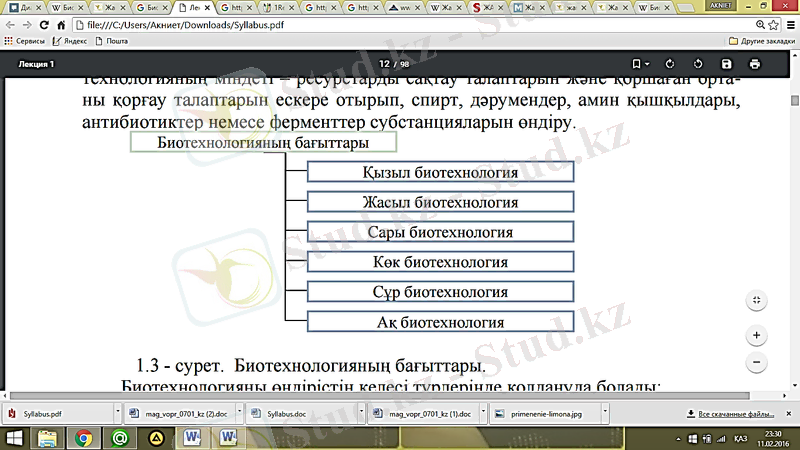Show hidden system tray icons
This screenshot has height=450, width=800.
click(x=678, y=439)
